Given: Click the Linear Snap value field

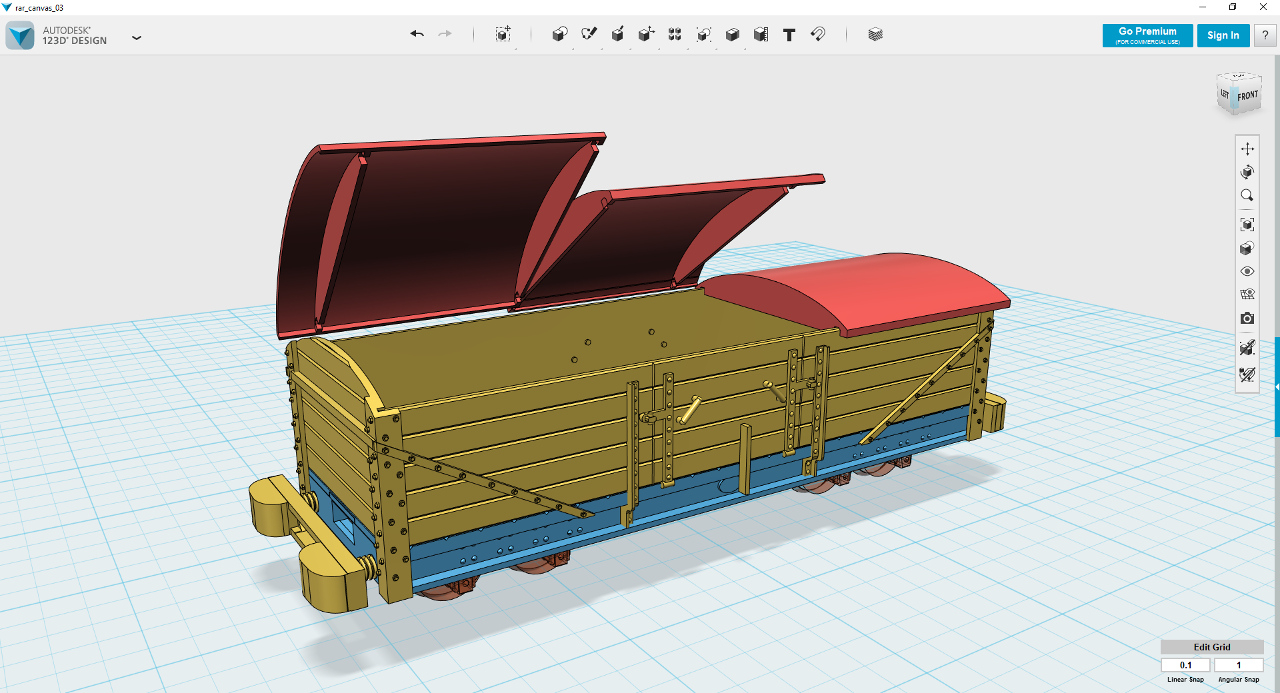Looking at the screenshot, I should tap(1186, 665).
